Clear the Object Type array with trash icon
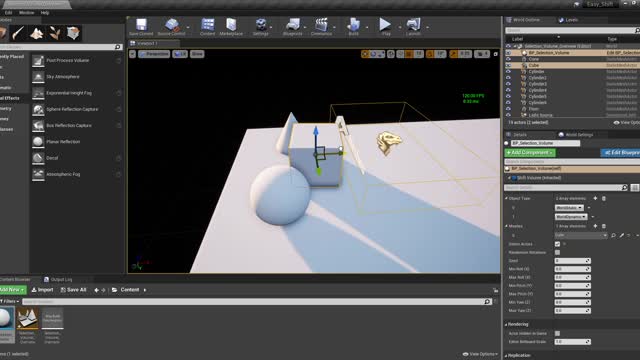640x360 pixels. 604,198
